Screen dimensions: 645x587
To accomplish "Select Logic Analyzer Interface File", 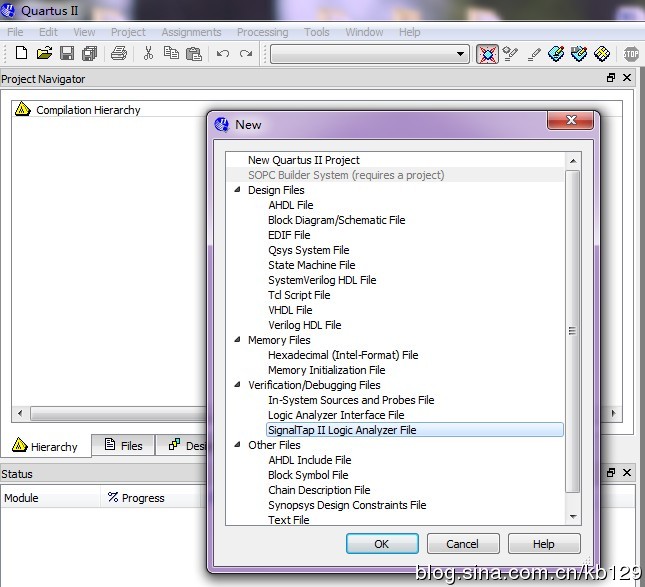I will click(x=336, y=415).
